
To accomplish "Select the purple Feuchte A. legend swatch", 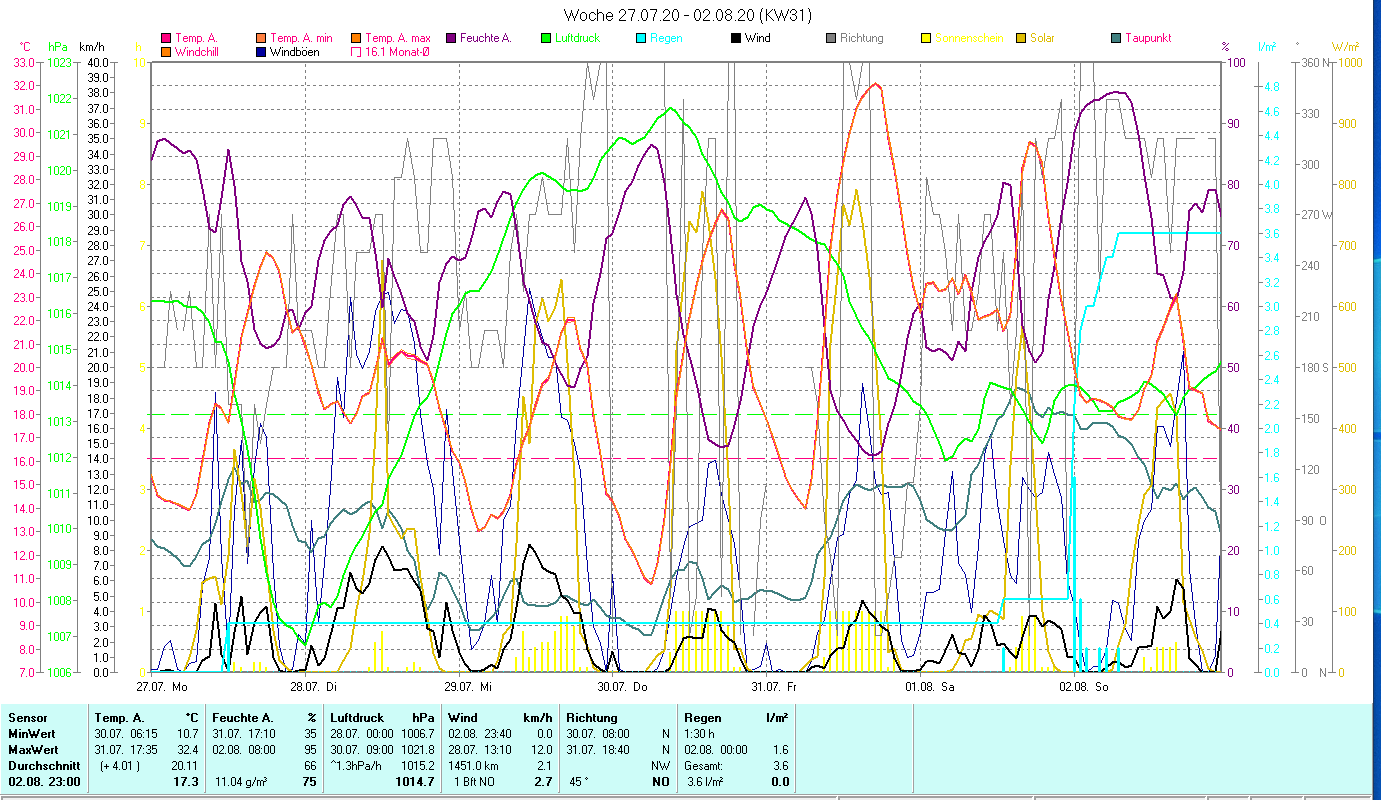I will [x=451, y=38].
